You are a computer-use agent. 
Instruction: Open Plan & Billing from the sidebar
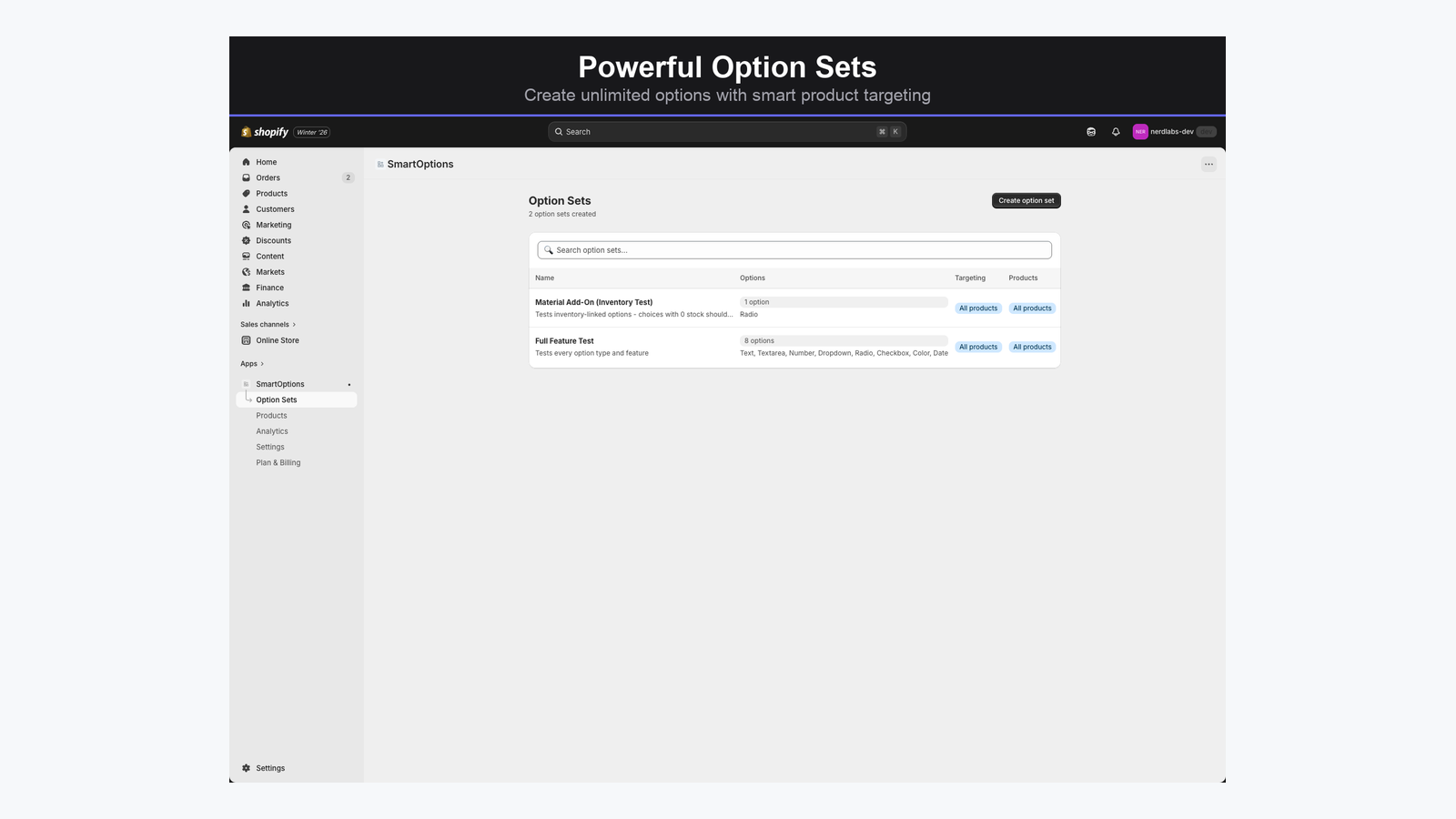tap(278, 461)
